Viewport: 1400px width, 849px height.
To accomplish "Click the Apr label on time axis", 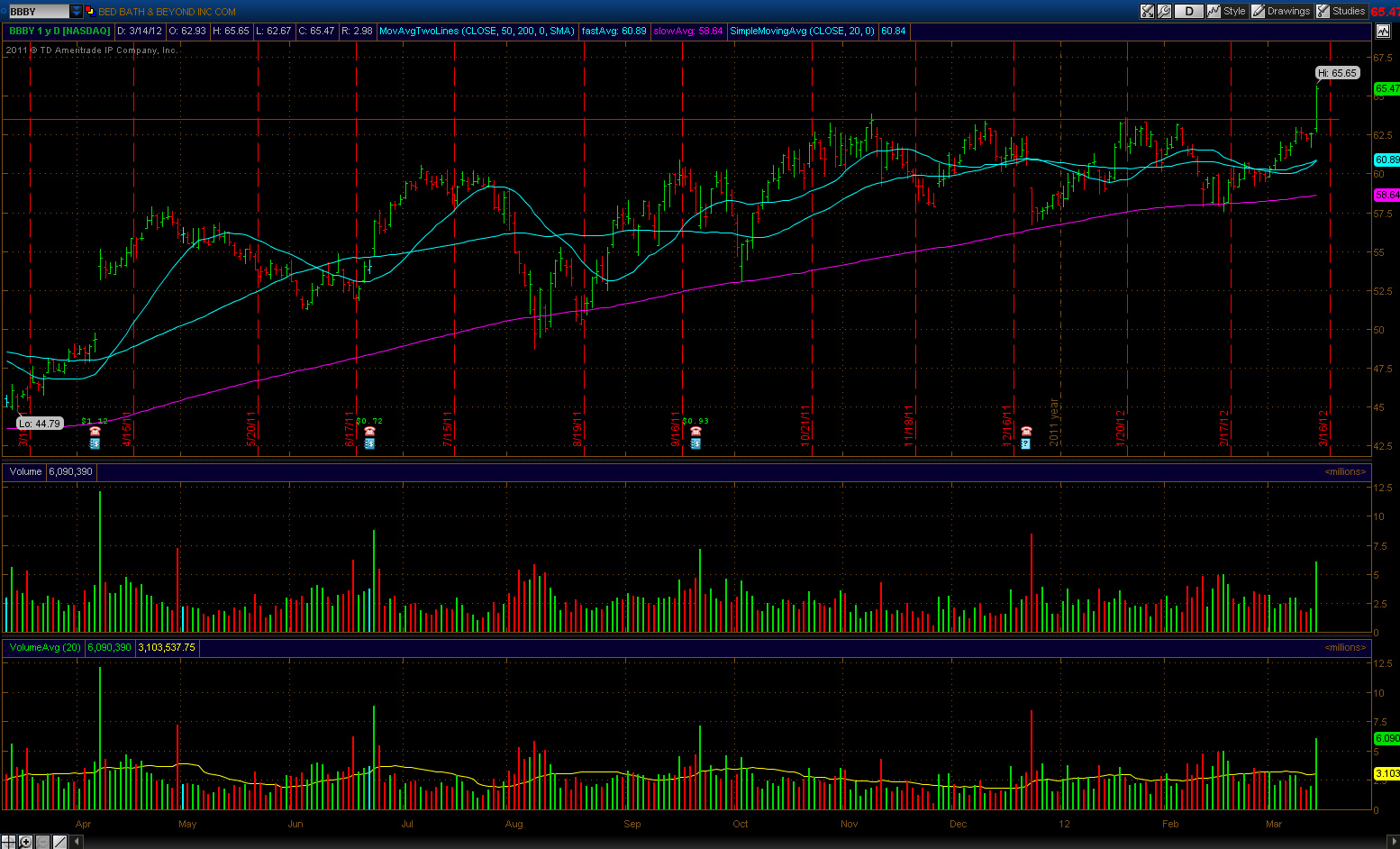I will [84, 824].
